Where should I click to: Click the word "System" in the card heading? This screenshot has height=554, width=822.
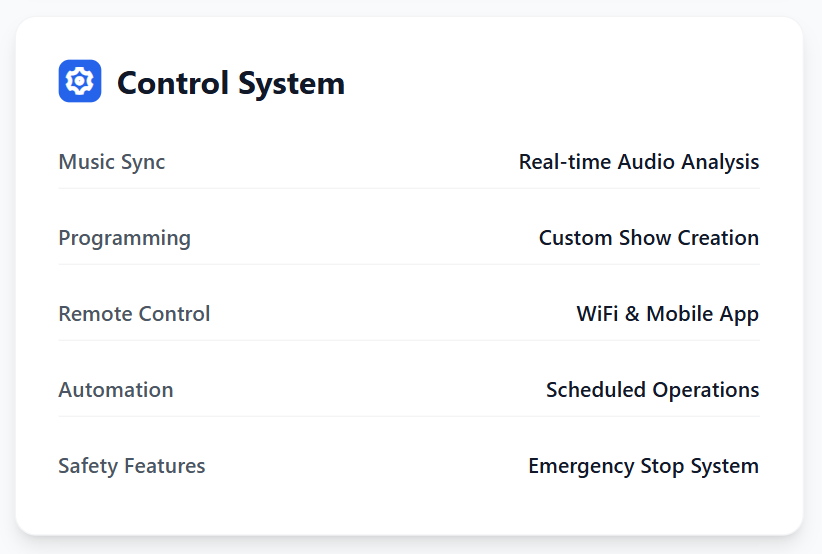point(291,83)
